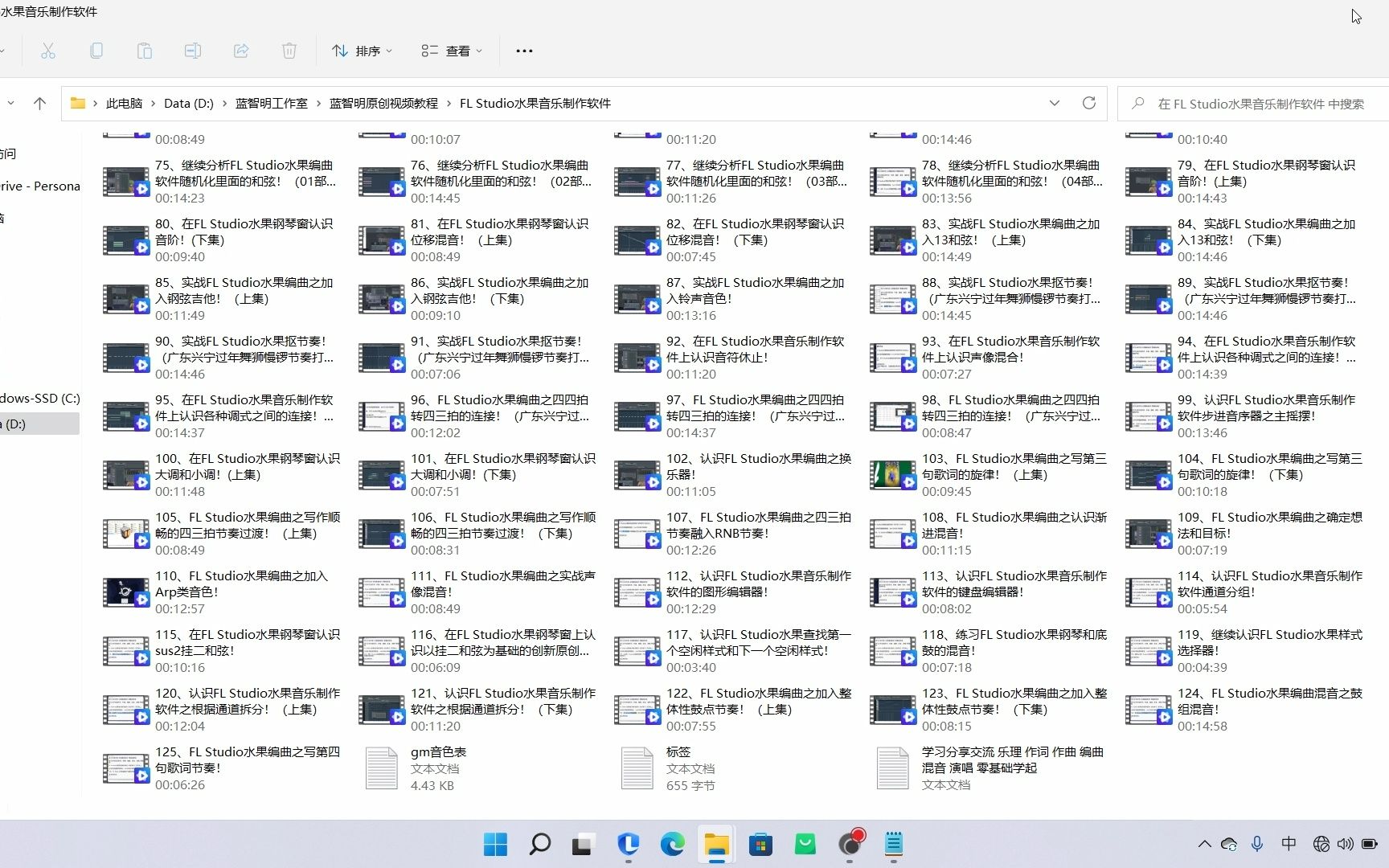The image size is (1389, 868).
Task: Select the Windows-SSD (C:) drive in sidebar
Action: [40, 398]
